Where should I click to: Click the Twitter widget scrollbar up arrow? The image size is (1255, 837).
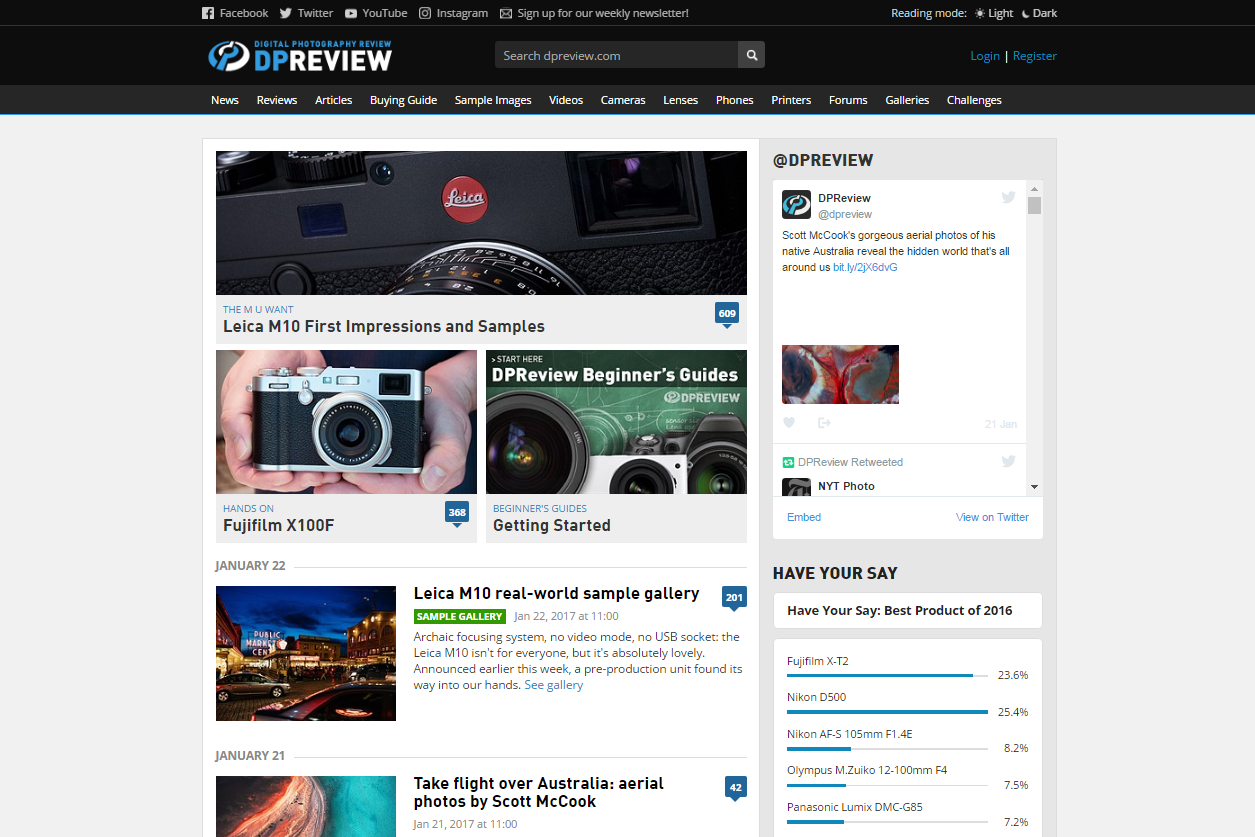pos(1034,188)
